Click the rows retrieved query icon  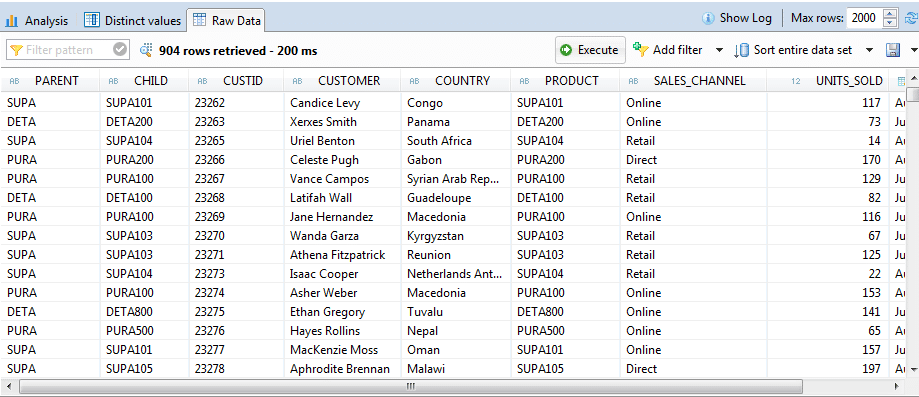coord(147,50)
